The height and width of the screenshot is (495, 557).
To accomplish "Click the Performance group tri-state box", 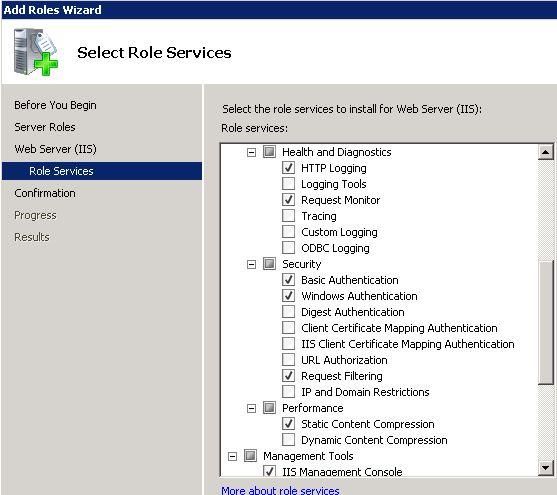I will coord(269,408).
